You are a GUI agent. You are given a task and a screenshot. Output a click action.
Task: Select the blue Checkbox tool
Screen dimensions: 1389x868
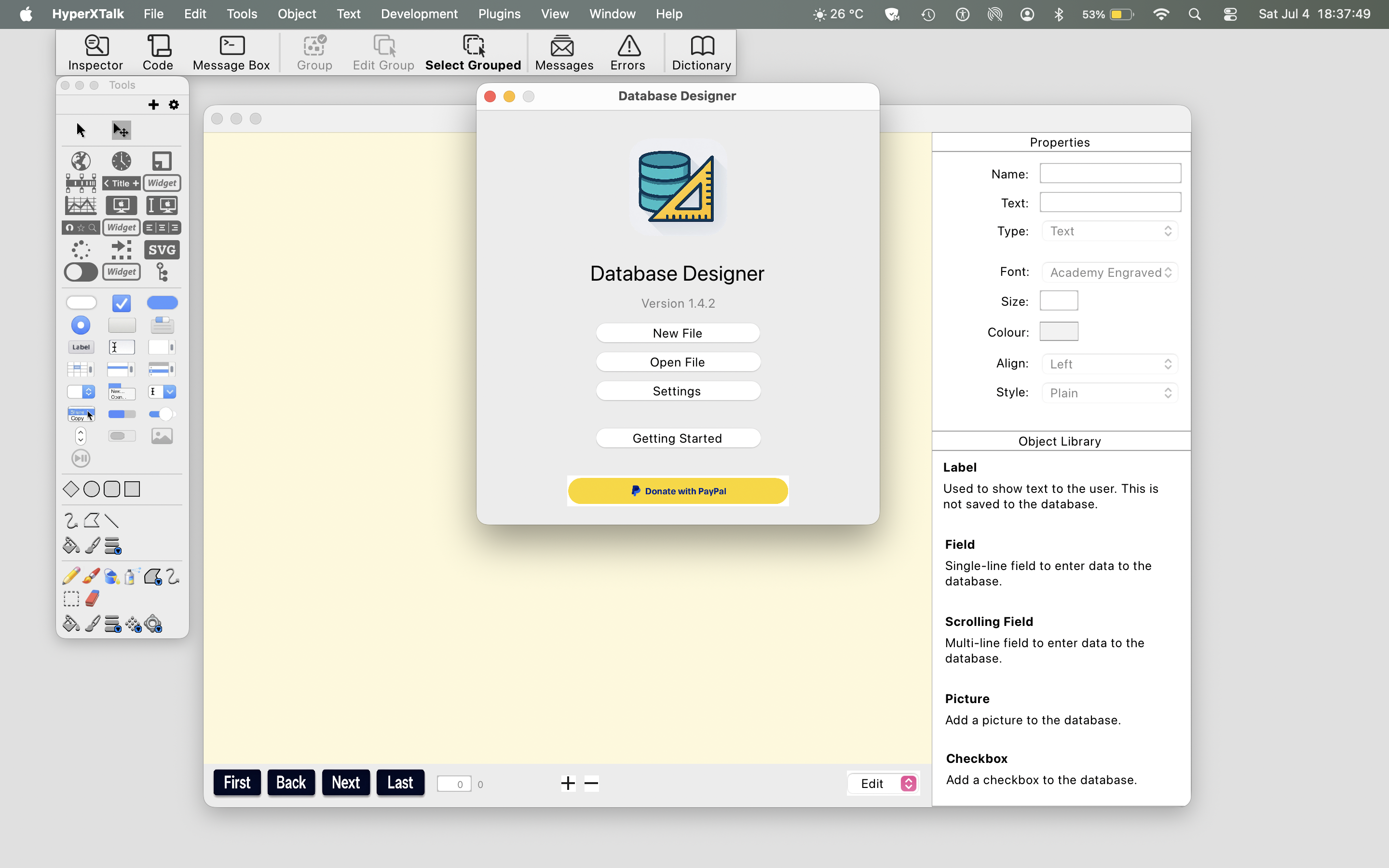pos(121,302)
